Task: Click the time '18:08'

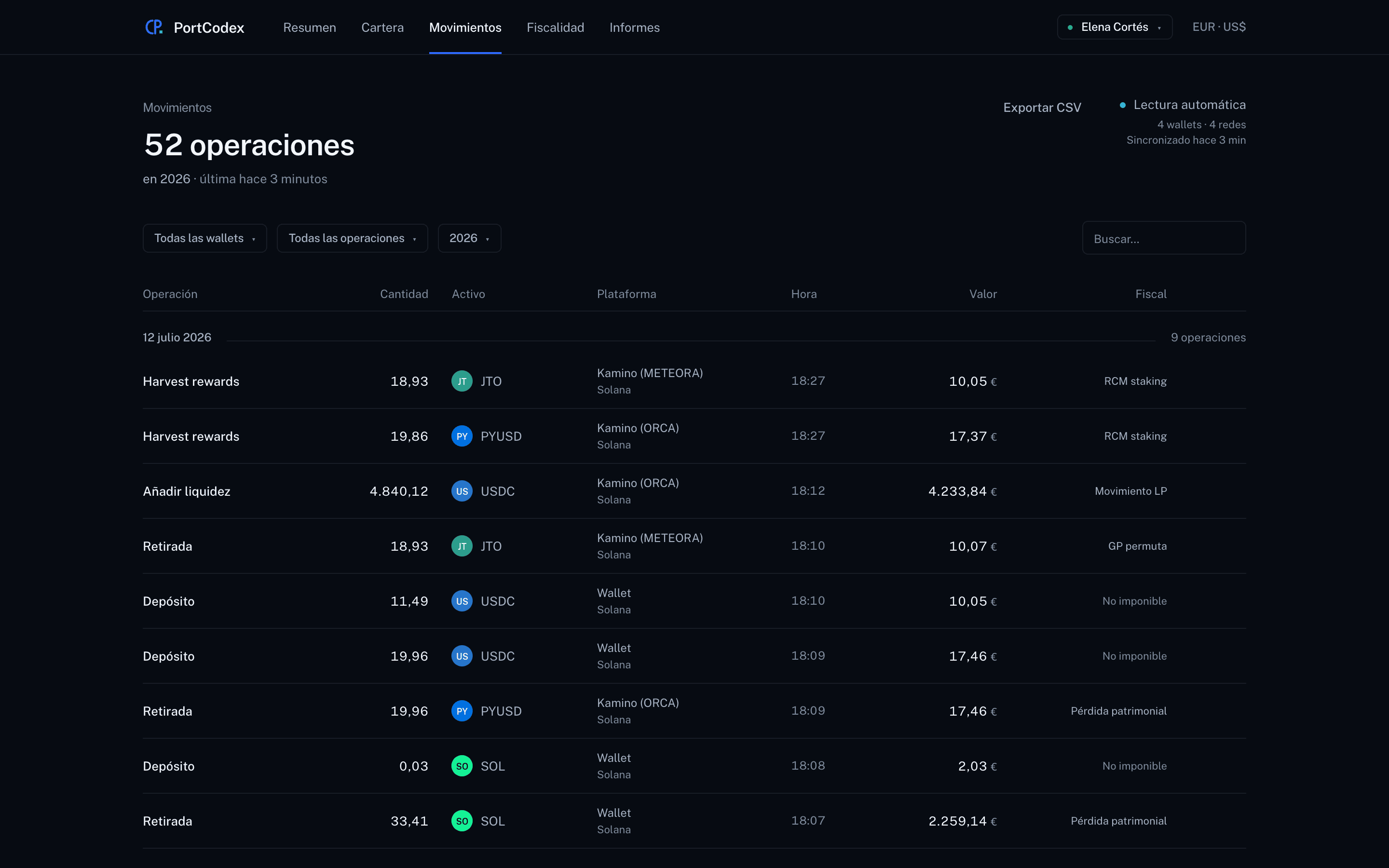Action: [808, 766]
